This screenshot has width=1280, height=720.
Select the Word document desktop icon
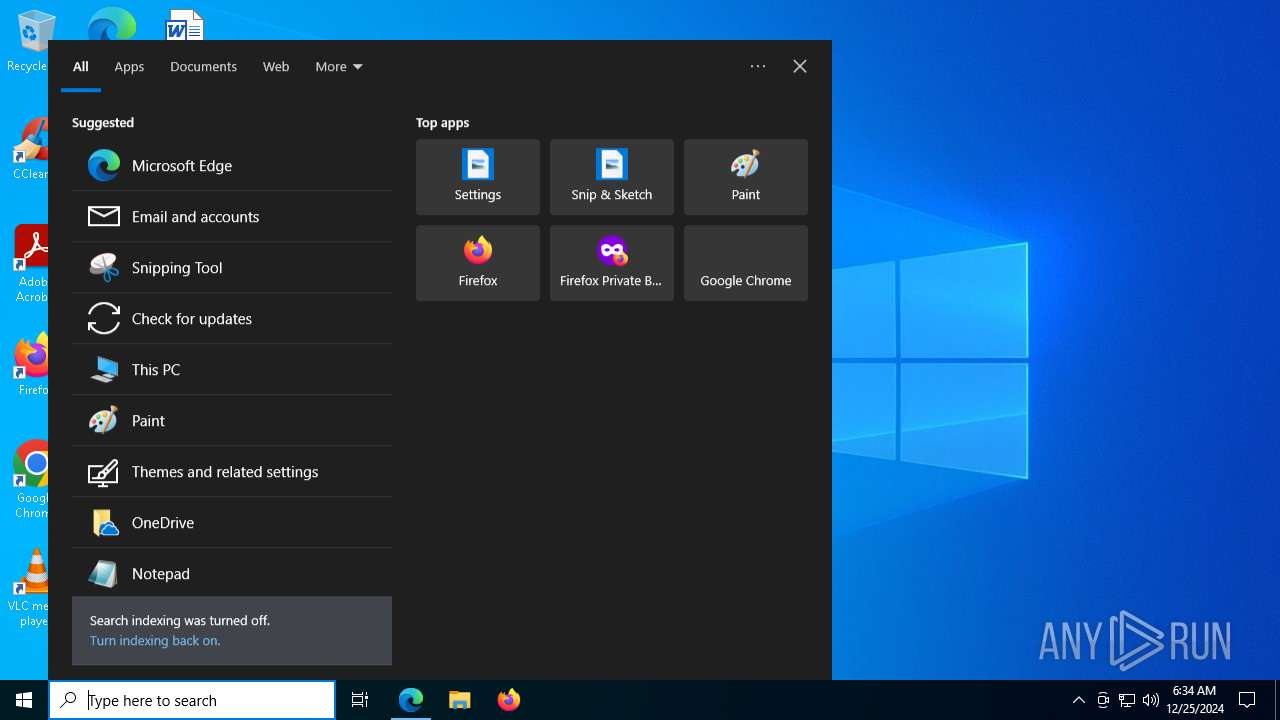184,24
